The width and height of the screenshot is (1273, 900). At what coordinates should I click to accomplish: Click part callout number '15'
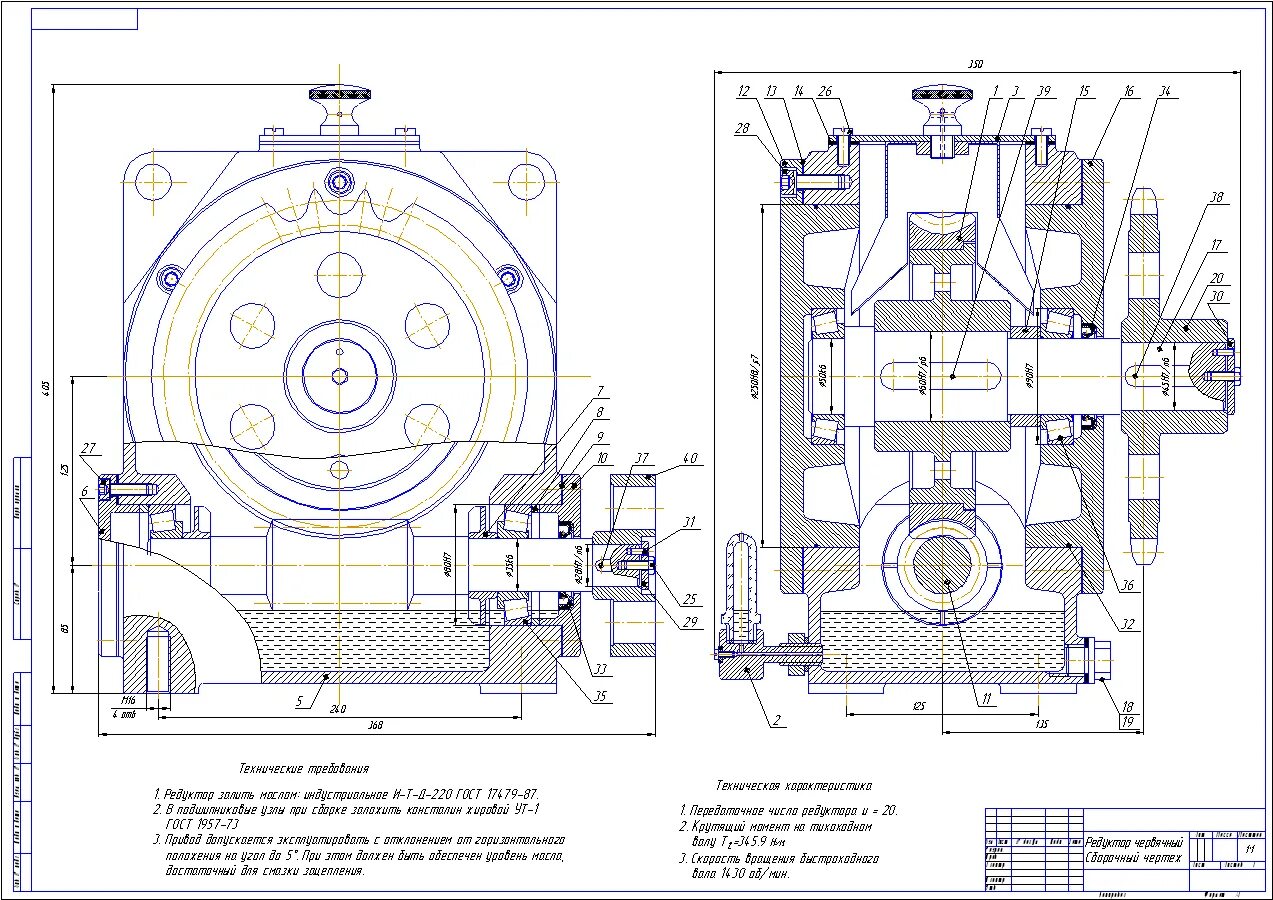coord(1082,91)
